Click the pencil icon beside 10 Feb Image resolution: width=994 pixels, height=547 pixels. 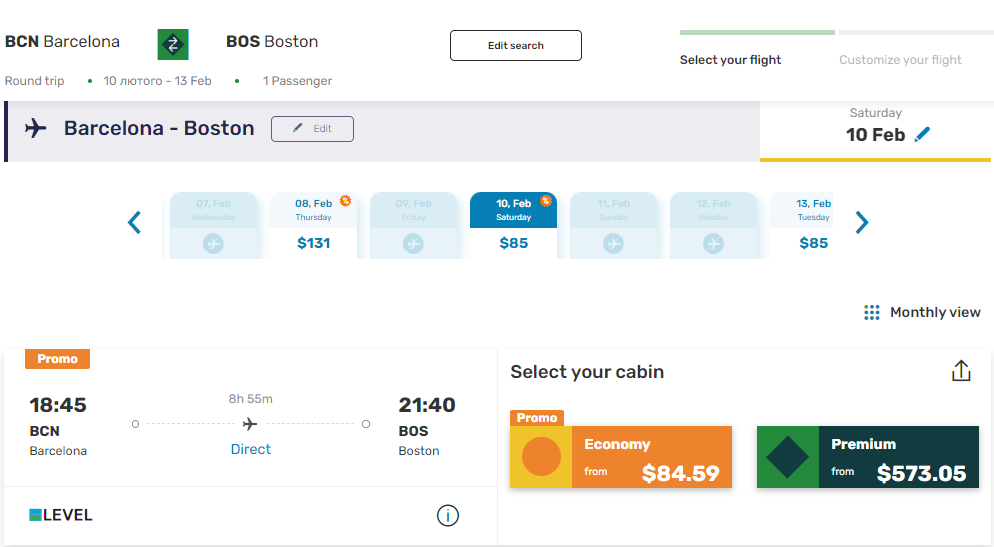click(922, 134)
